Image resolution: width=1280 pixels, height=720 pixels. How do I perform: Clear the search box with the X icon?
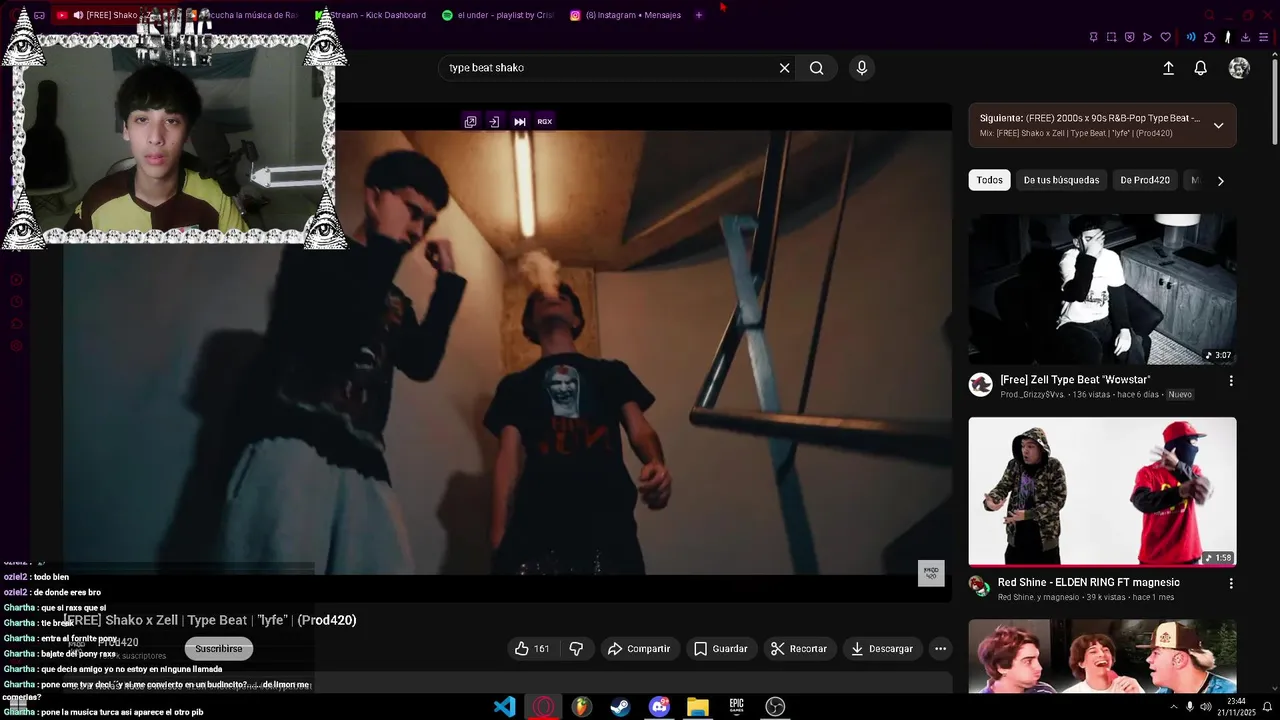pos(785,68)
